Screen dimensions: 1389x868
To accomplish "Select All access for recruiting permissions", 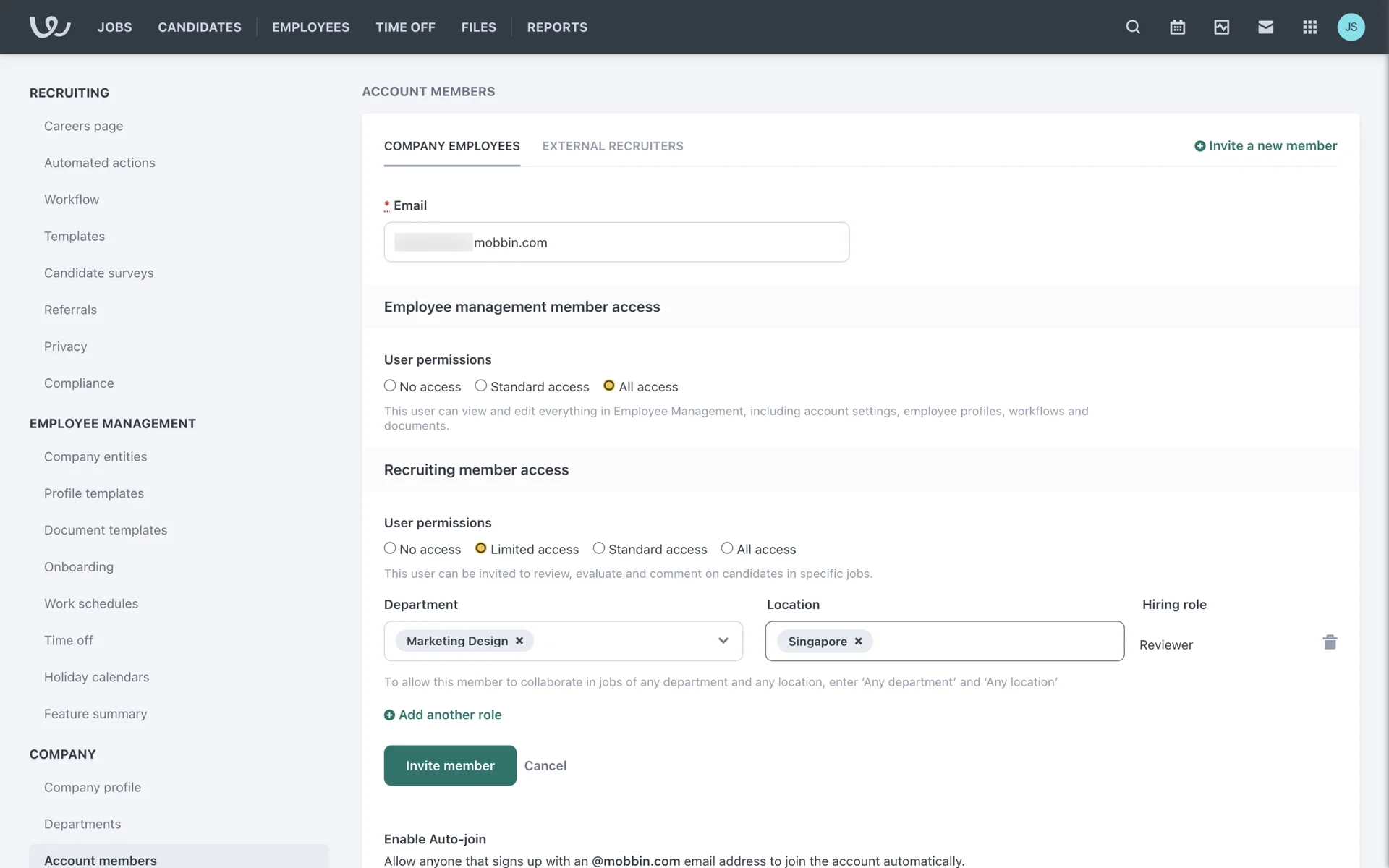I will pyautogui.click(x=727, y=549).
